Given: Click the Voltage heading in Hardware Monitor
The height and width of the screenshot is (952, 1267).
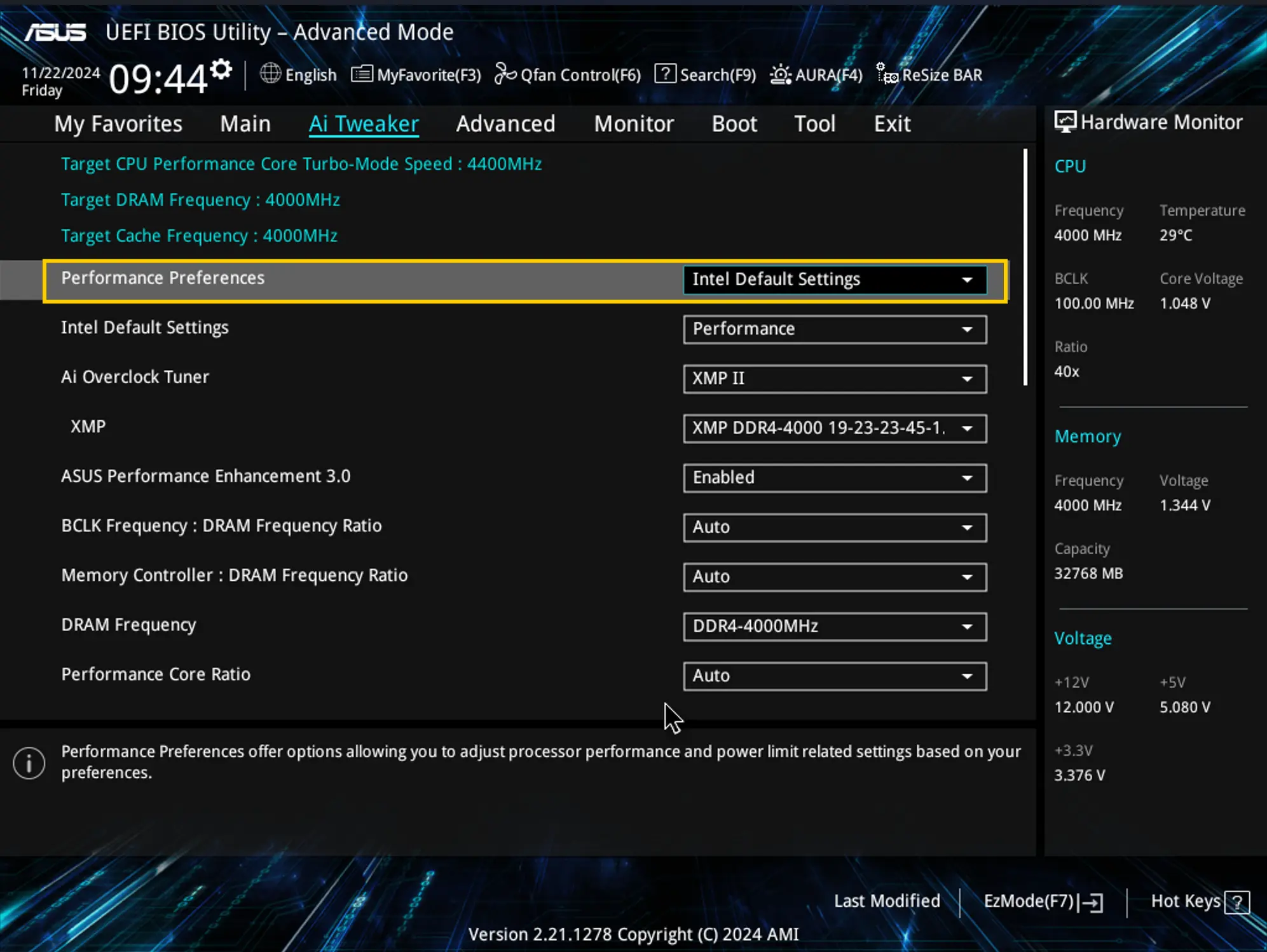Looking at the screenshot, I should [1083, 638].
